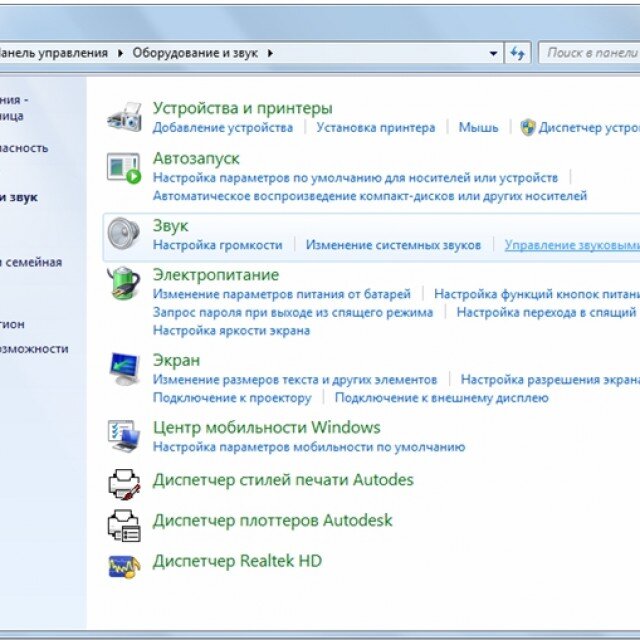The height and width of the screenshot is (640, 640).
Task: Open the address bar history dropdown
Action: (493, 53)
